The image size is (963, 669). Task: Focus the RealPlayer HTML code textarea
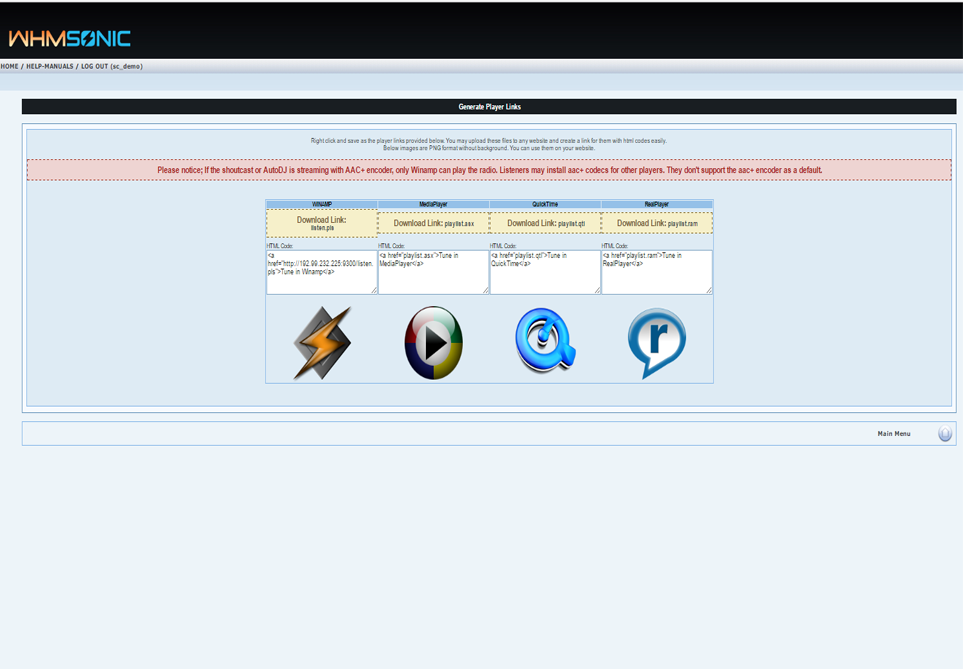pos(657,272)
